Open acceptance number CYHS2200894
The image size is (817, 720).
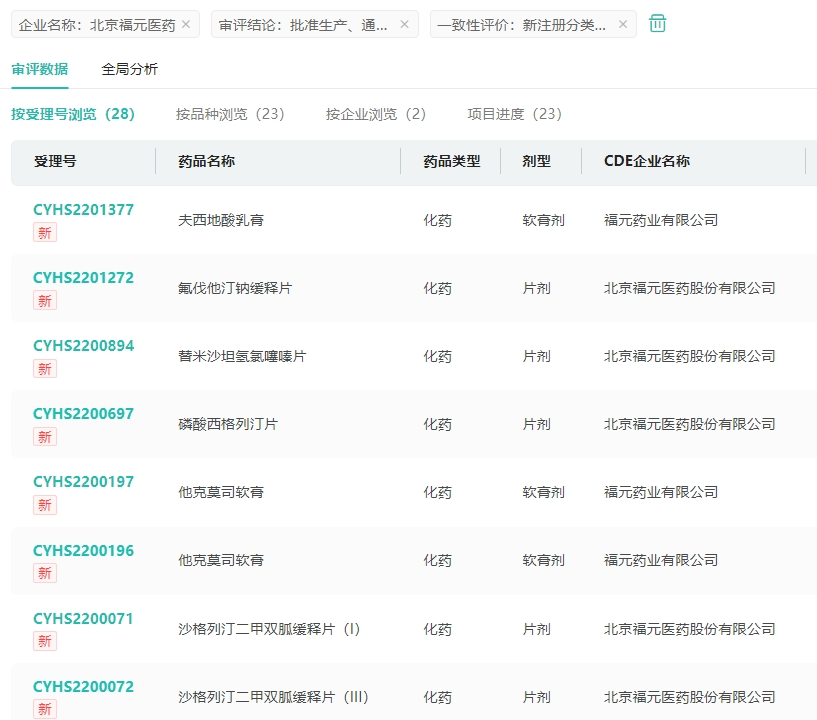(x=83, y=345)
